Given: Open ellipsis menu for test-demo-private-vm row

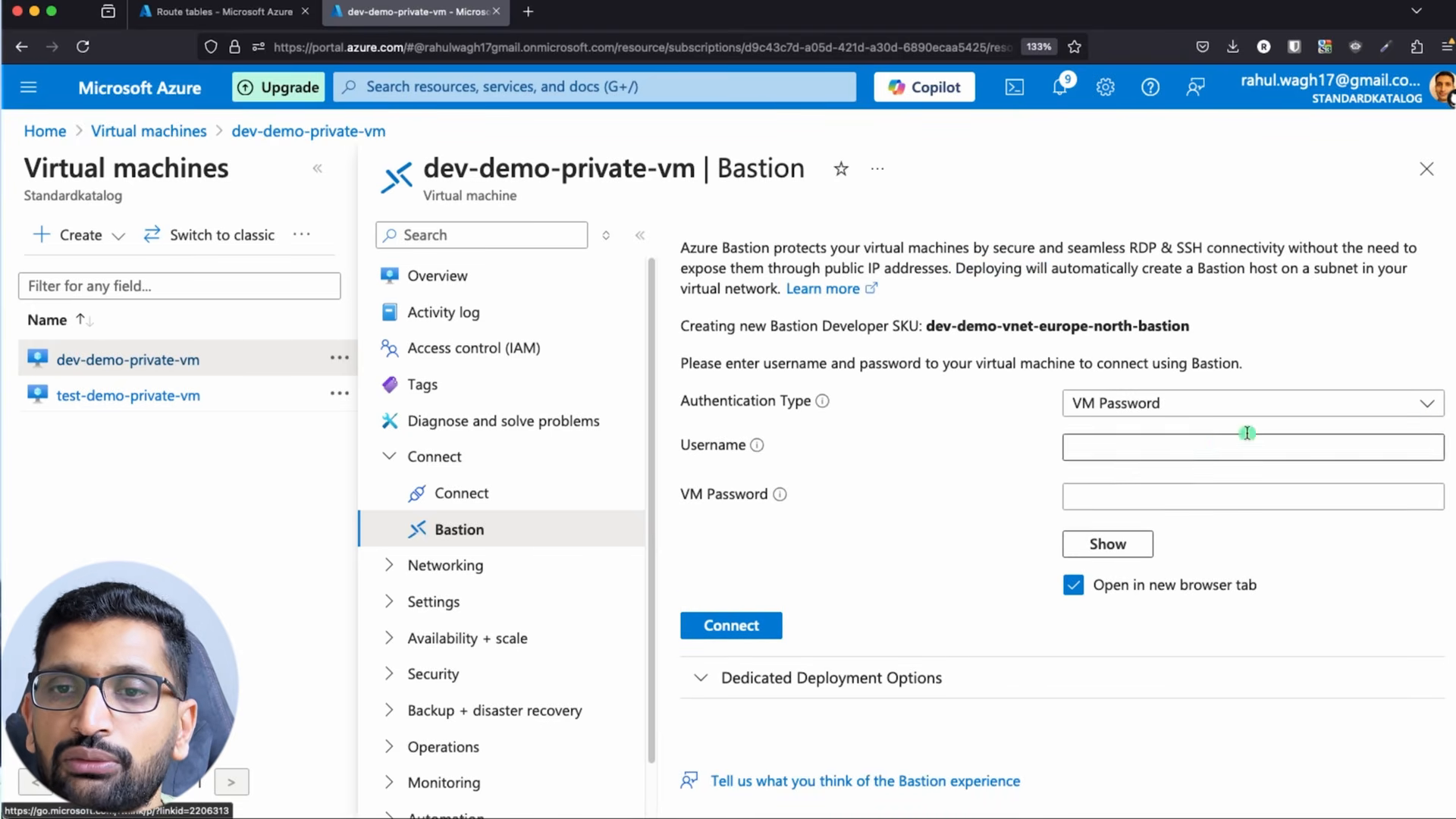Looking at the screenshot, I should (x=339, y=393).
